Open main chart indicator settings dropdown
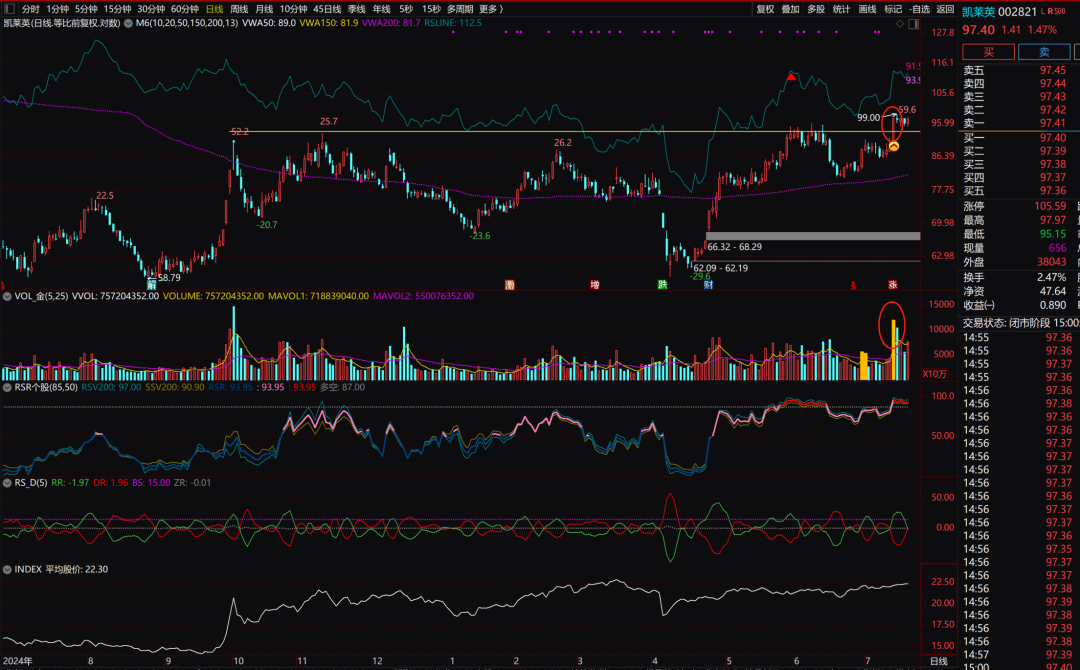This screenshot has width=1080, height=670. click(128, 23)
